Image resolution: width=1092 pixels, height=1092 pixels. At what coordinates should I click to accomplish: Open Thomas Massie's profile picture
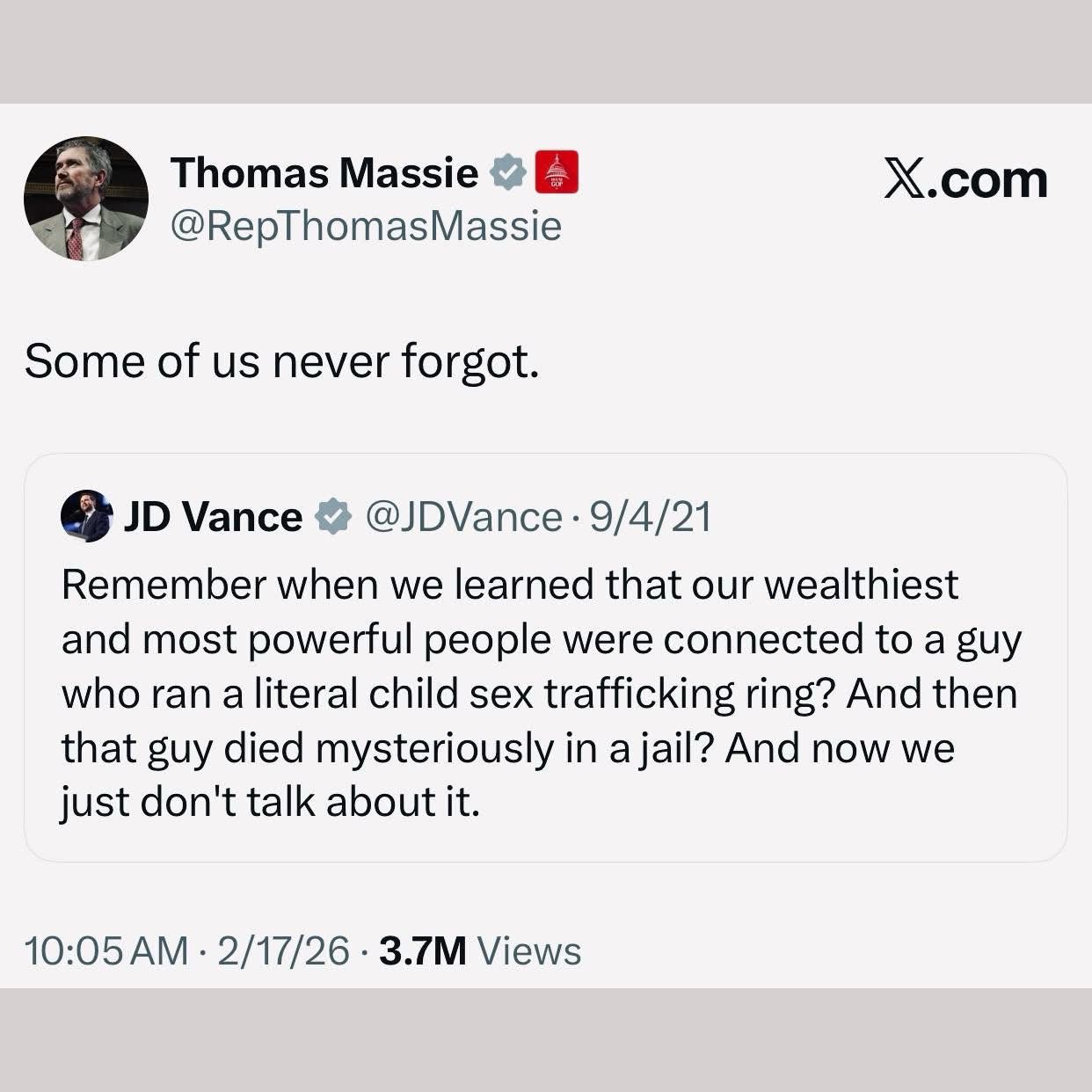85,199
